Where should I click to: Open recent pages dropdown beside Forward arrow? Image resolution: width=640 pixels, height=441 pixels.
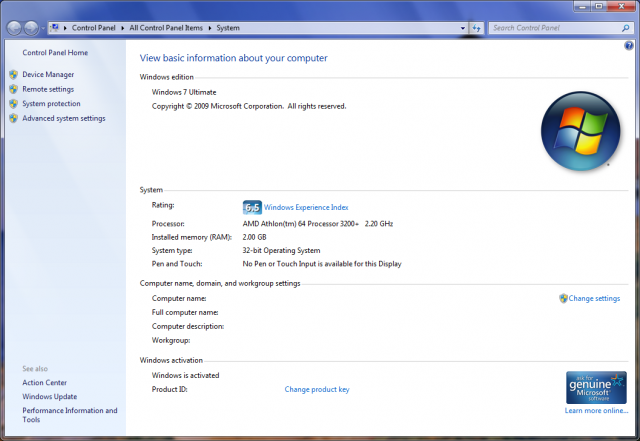pyautogui.click(x=43, y=29)
